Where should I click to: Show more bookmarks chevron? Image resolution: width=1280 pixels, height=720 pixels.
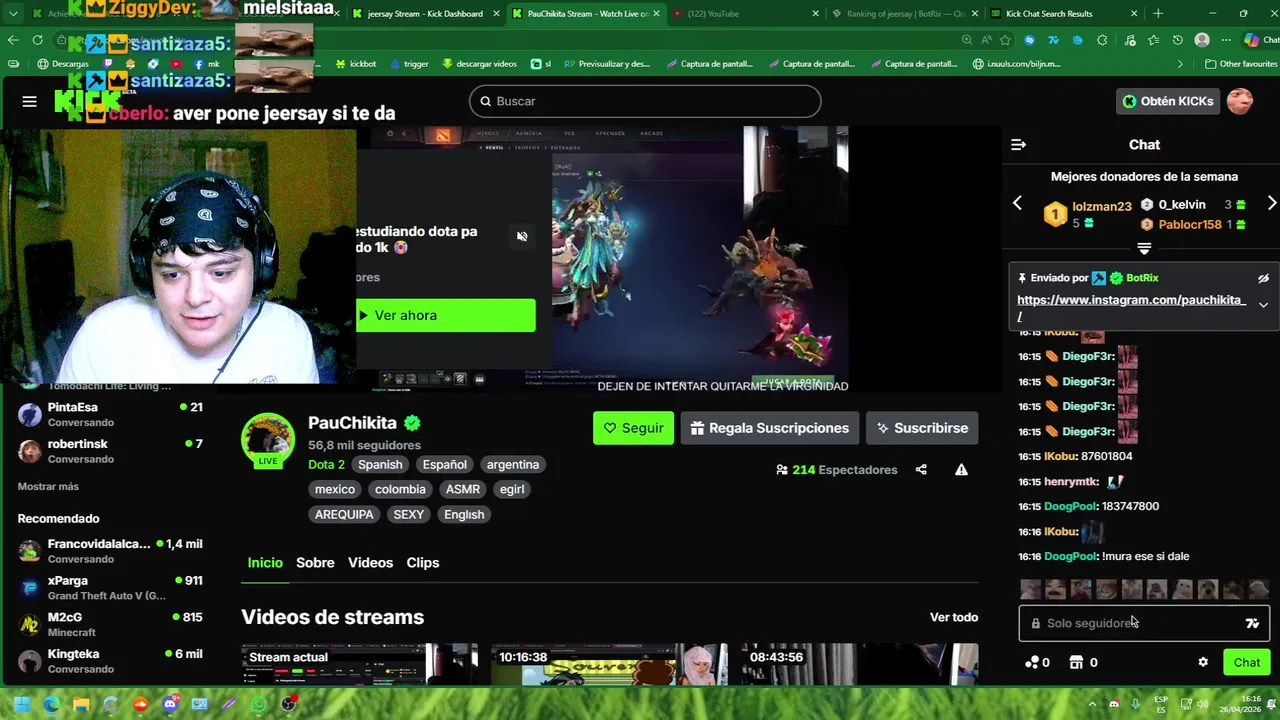pos(1180,63)
